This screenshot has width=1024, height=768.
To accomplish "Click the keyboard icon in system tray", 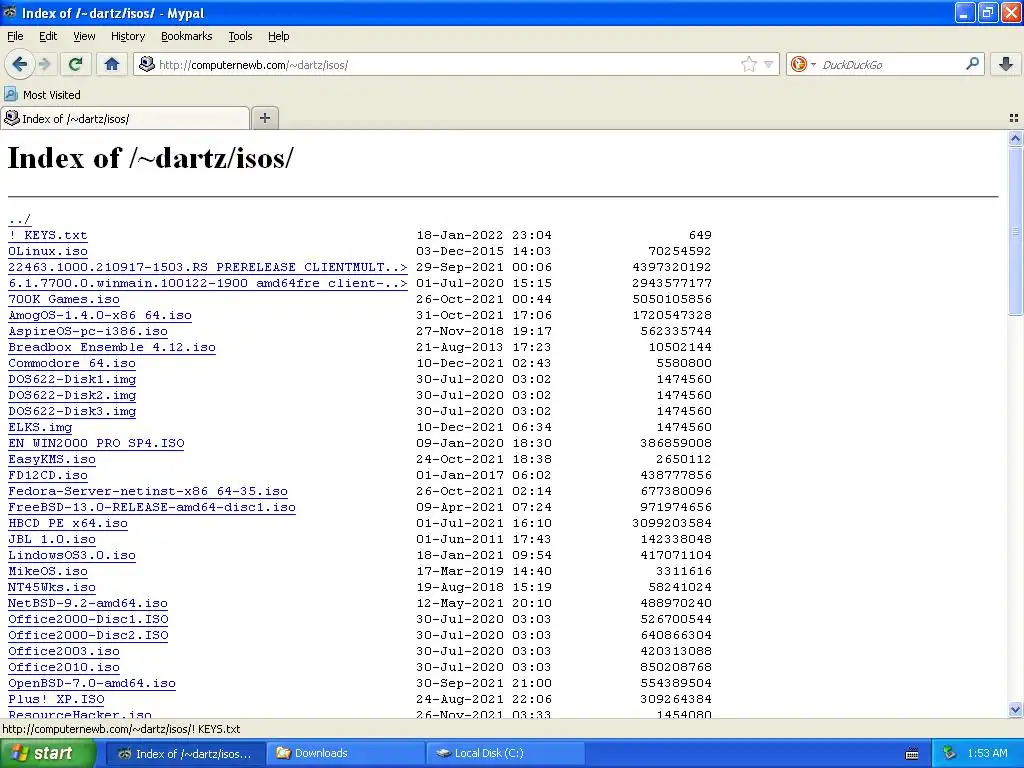I will 912,754.
